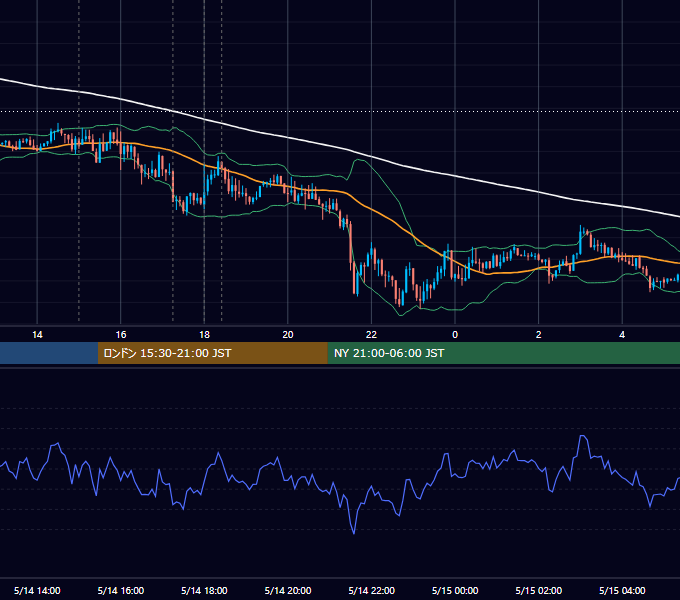Click the 5/14 16:00 time label

pyautogui.click(x=121, y=590)
